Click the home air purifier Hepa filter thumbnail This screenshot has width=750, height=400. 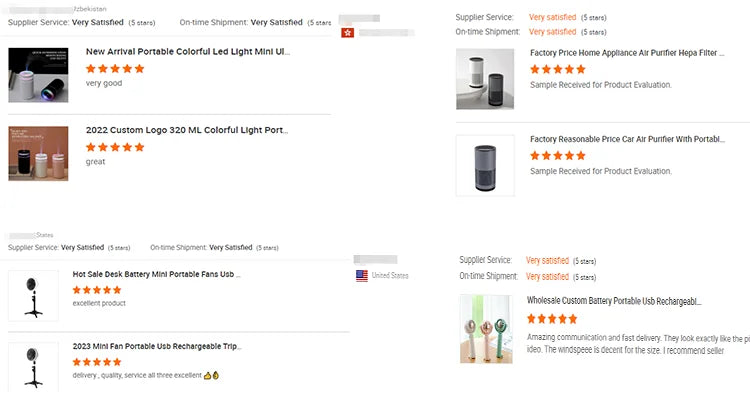click(x=485, y=79)
